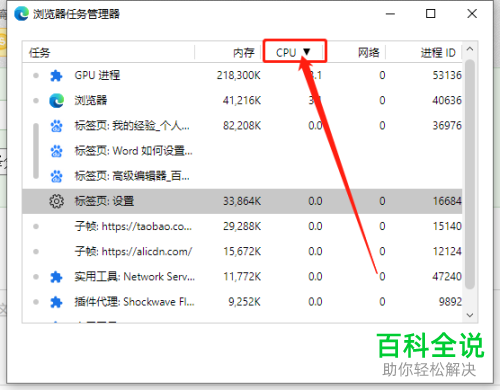
Task: Click the vertical scrollbar thumb
Action: pos(470,174)
